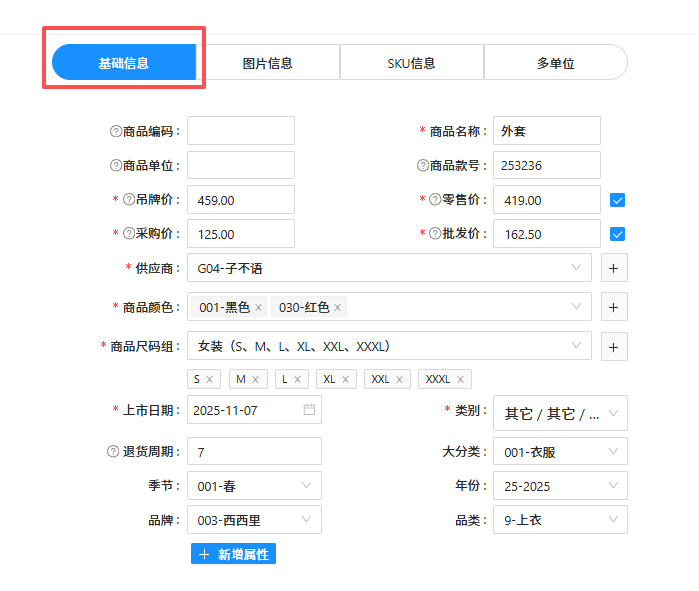Click the 新增属性 button
699x591 pixels.
[x=234, y=554]
